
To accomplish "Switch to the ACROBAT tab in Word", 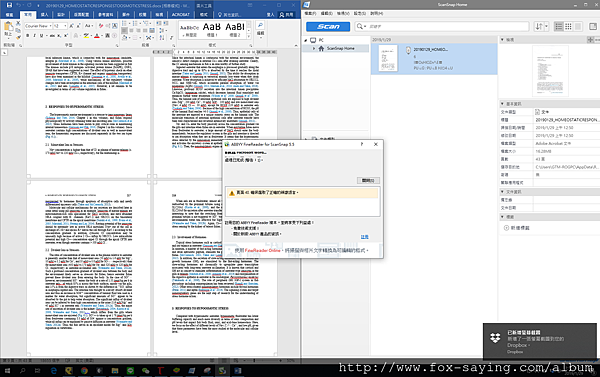I will pyautogui.click(x=180, y=15).
